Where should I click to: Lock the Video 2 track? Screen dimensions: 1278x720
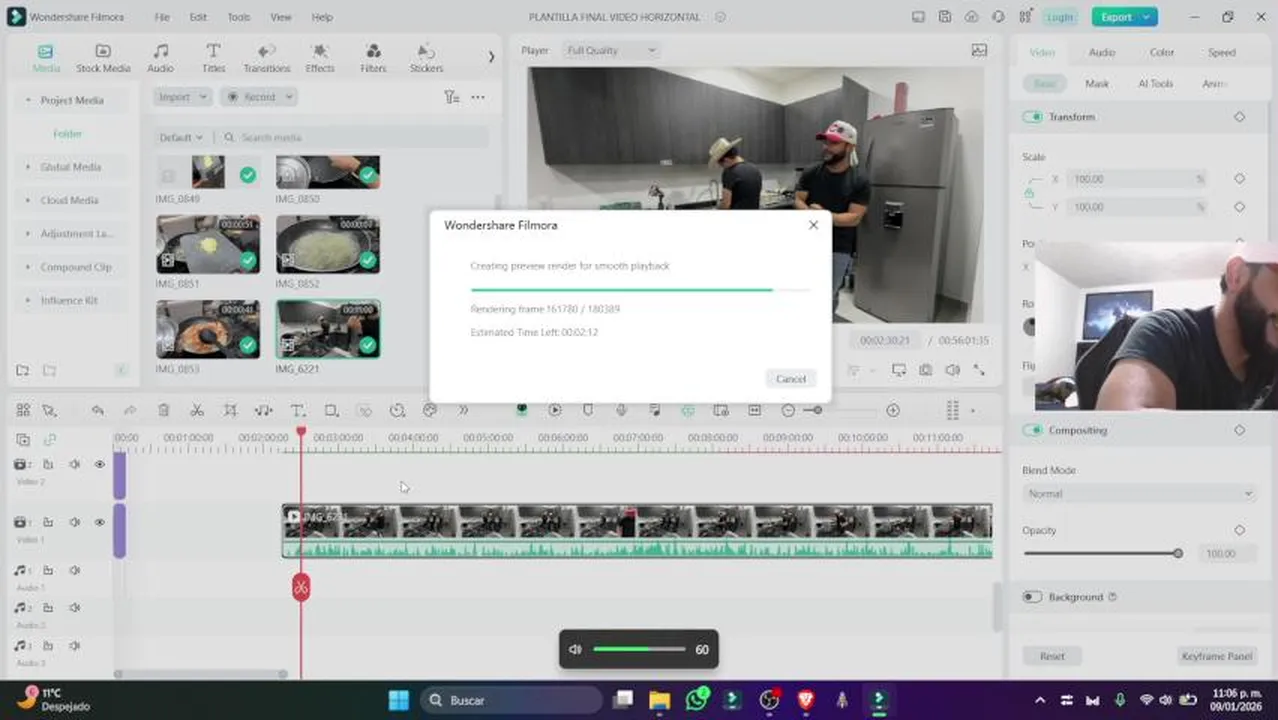[x=47, y=464]
